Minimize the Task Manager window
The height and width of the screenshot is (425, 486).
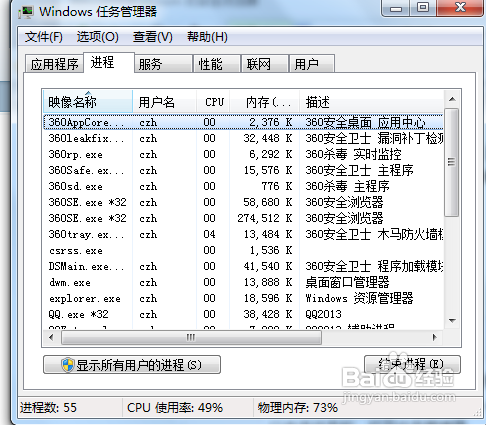click(396, 8)
